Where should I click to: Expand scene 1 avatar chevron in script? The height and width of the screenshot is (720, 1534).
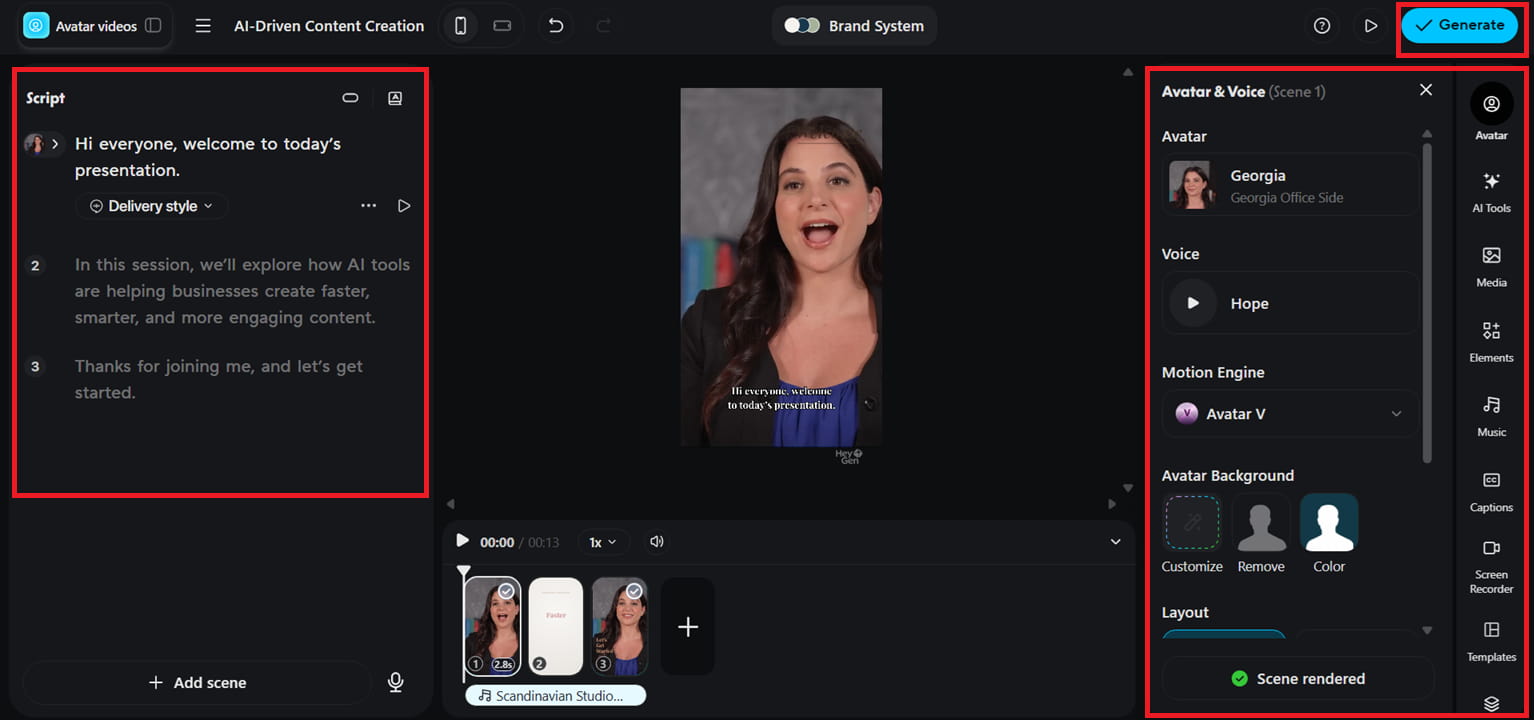55,144
